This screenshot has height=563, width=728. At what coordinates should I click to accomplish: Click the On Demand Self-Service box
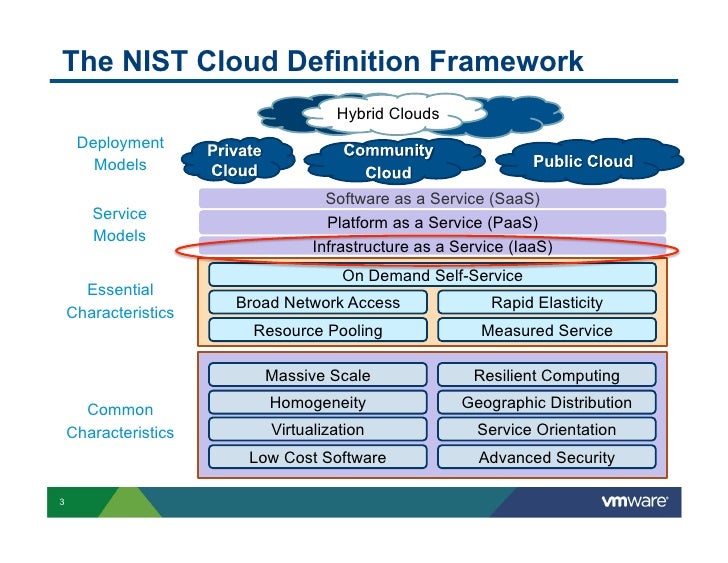pos(432,275)
